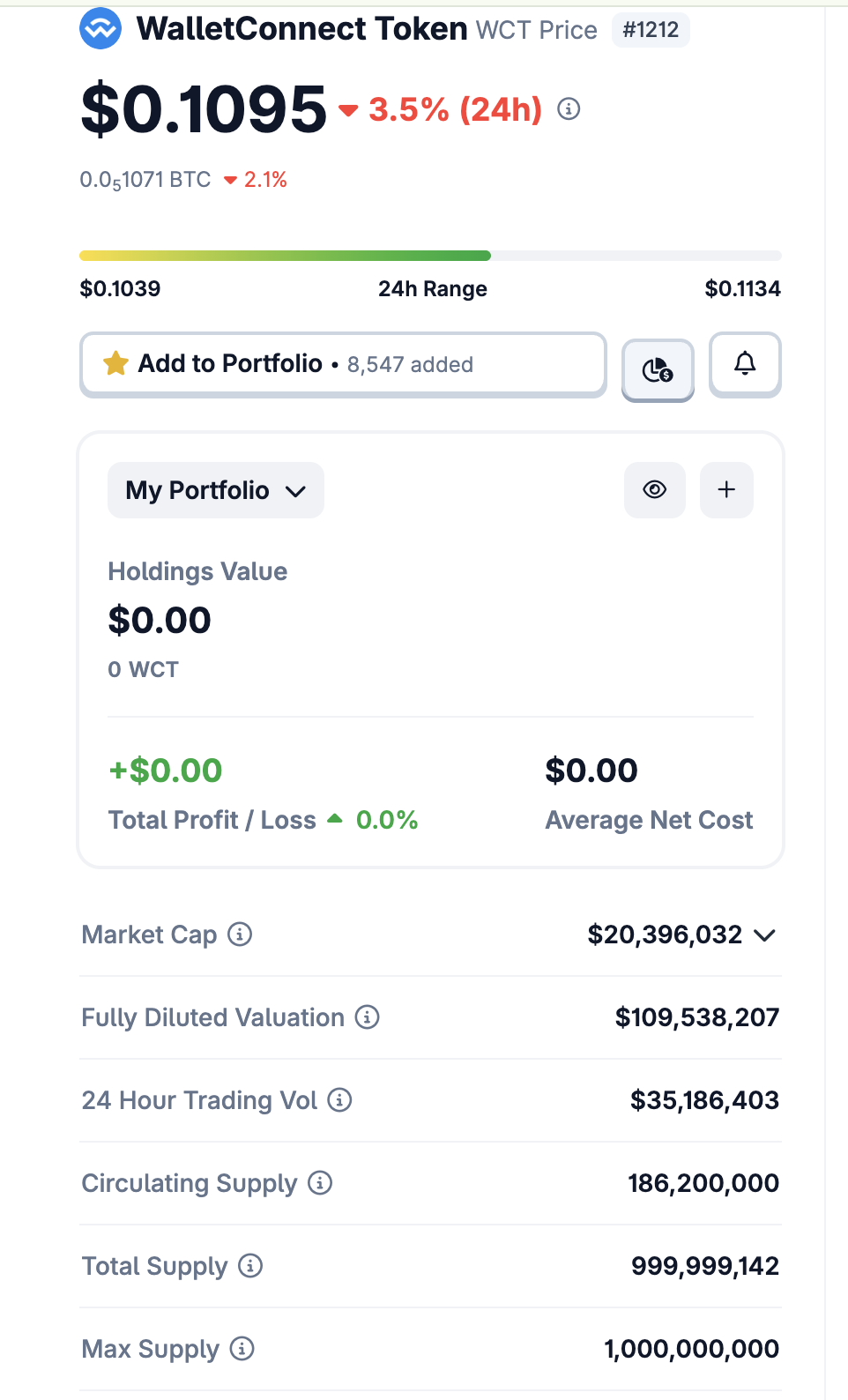Click the Fully Diluted Valuation info icon
The image size is (848, 1400).
[368, 1016]
